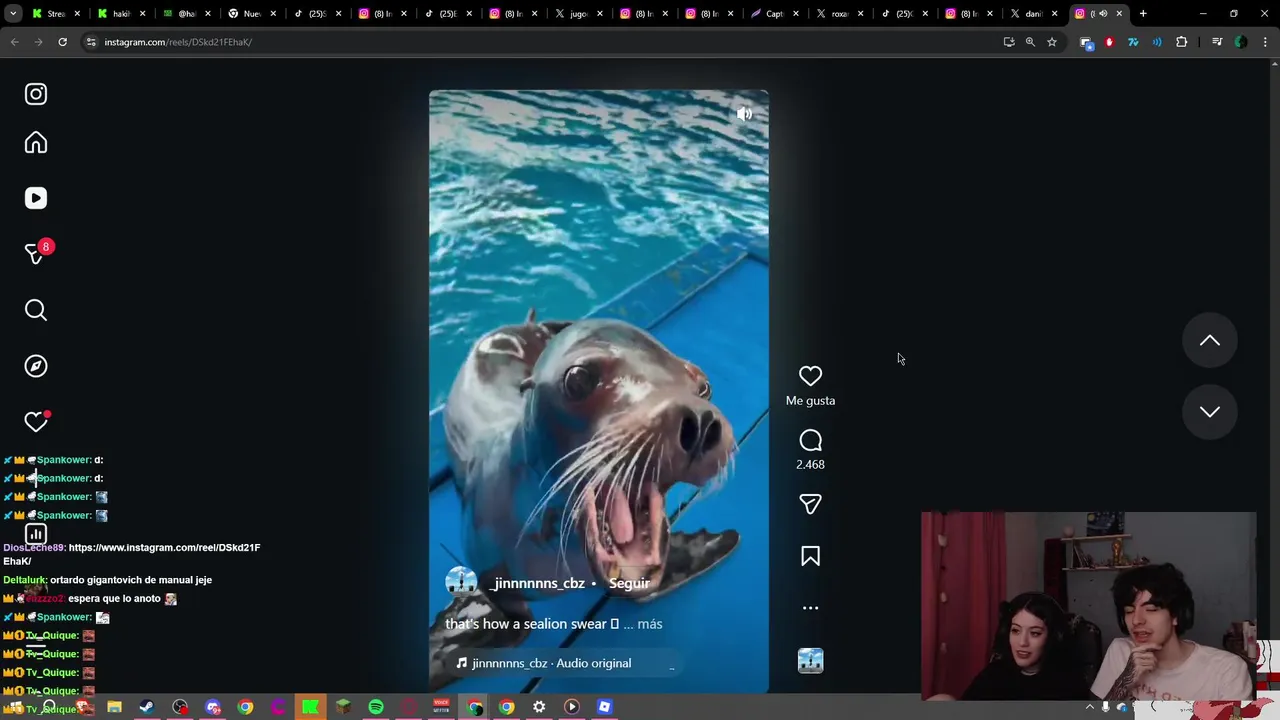Open Steam from the taskbar
The width and height of the screenshot is (1280, 720).
147,707
